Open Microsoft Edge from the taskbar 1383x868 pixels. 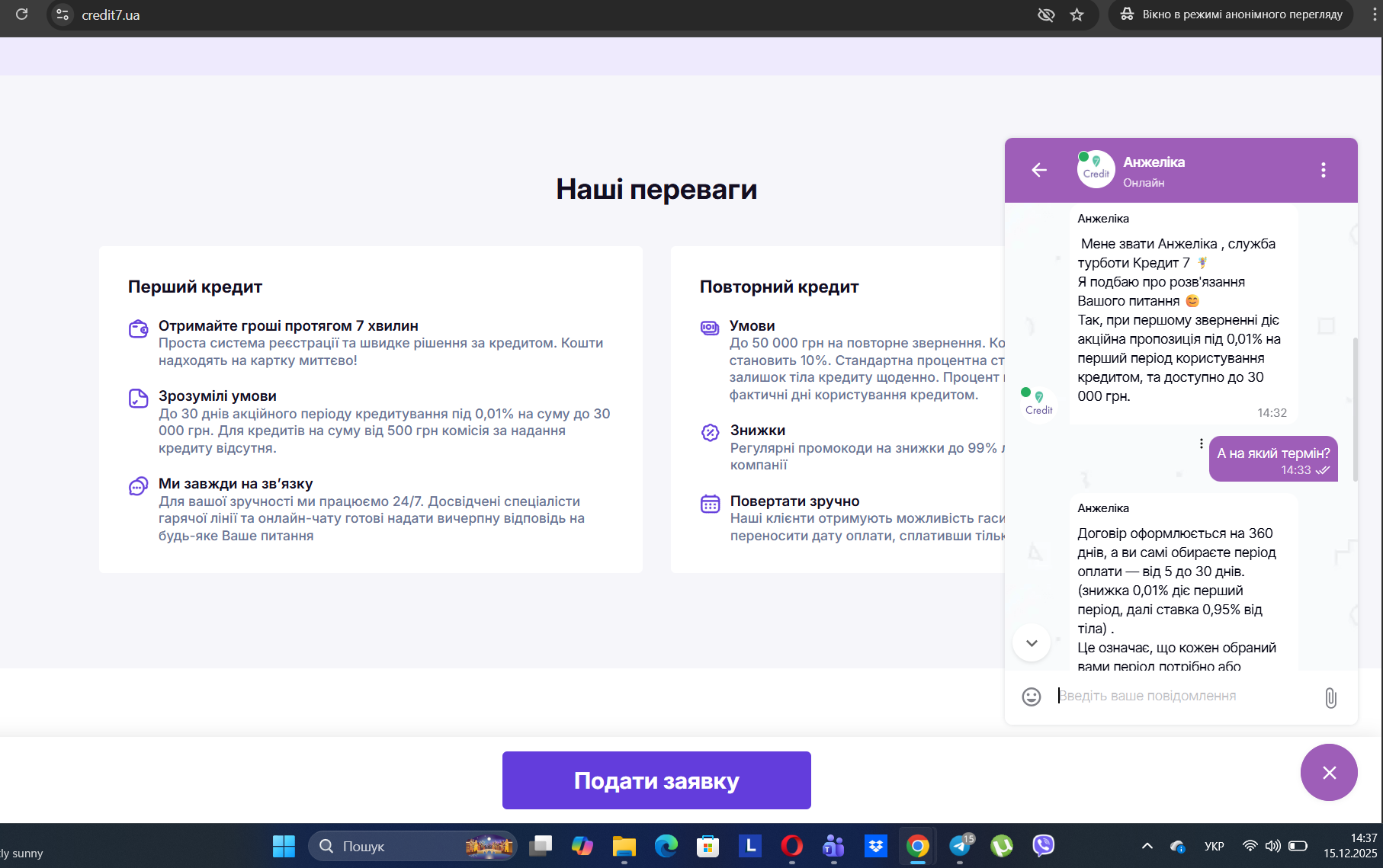[x=666, y=846]
